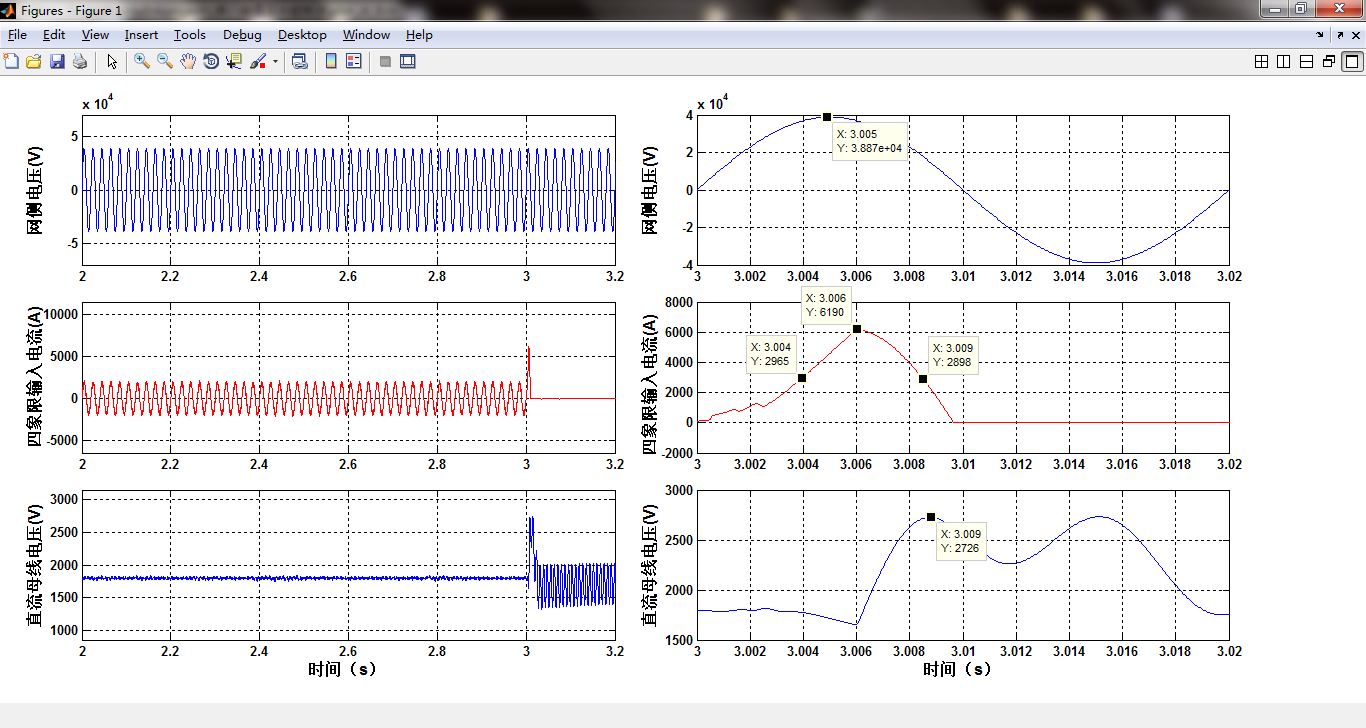Click the 网侧电压(V) label of the right-top plot
The height and width of the screenshot is (728, 1366).
point(650,190)
